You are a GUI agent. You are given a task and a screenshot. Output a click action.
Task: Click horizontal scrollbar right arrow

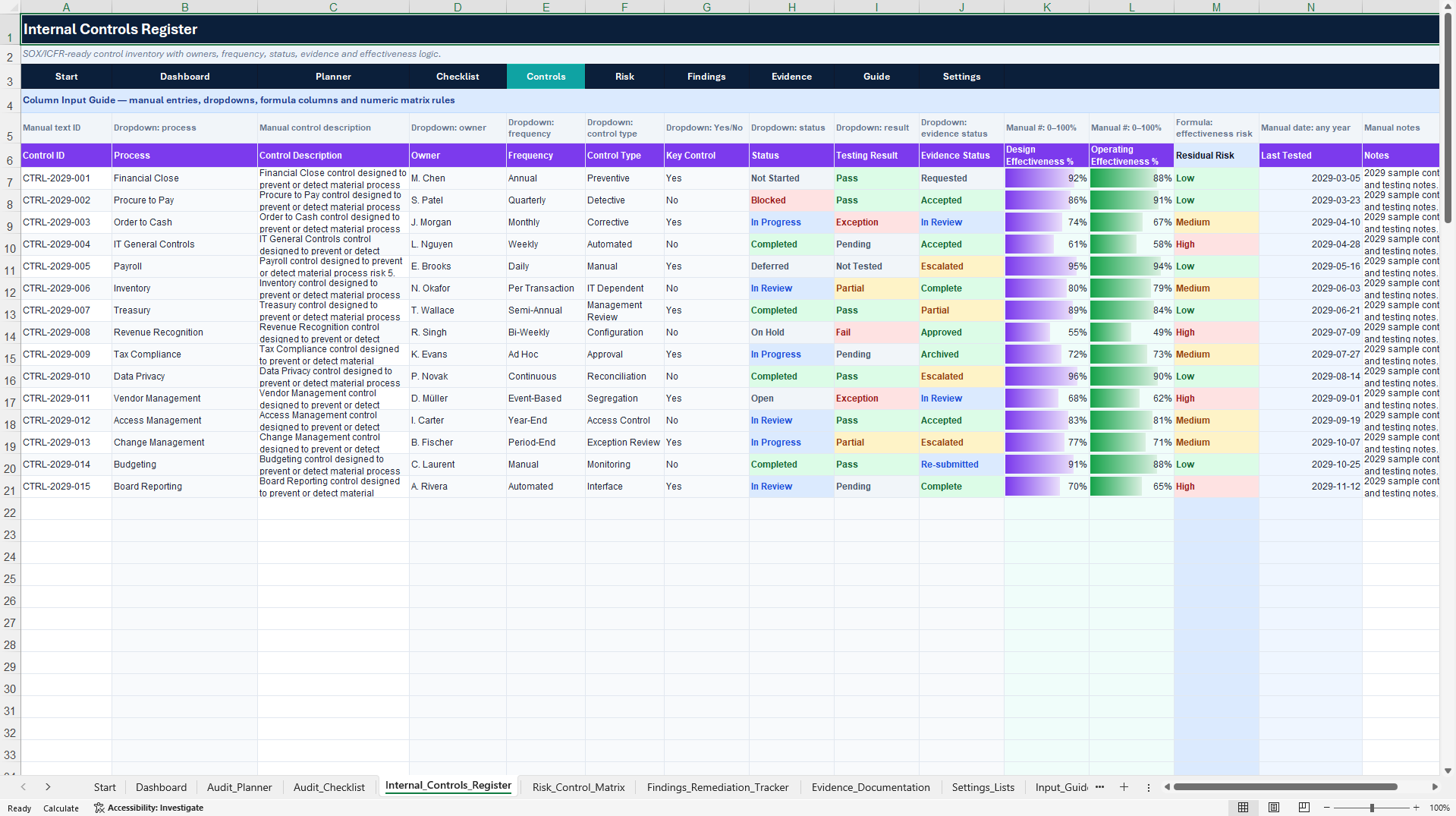(x=1435, y=787)
